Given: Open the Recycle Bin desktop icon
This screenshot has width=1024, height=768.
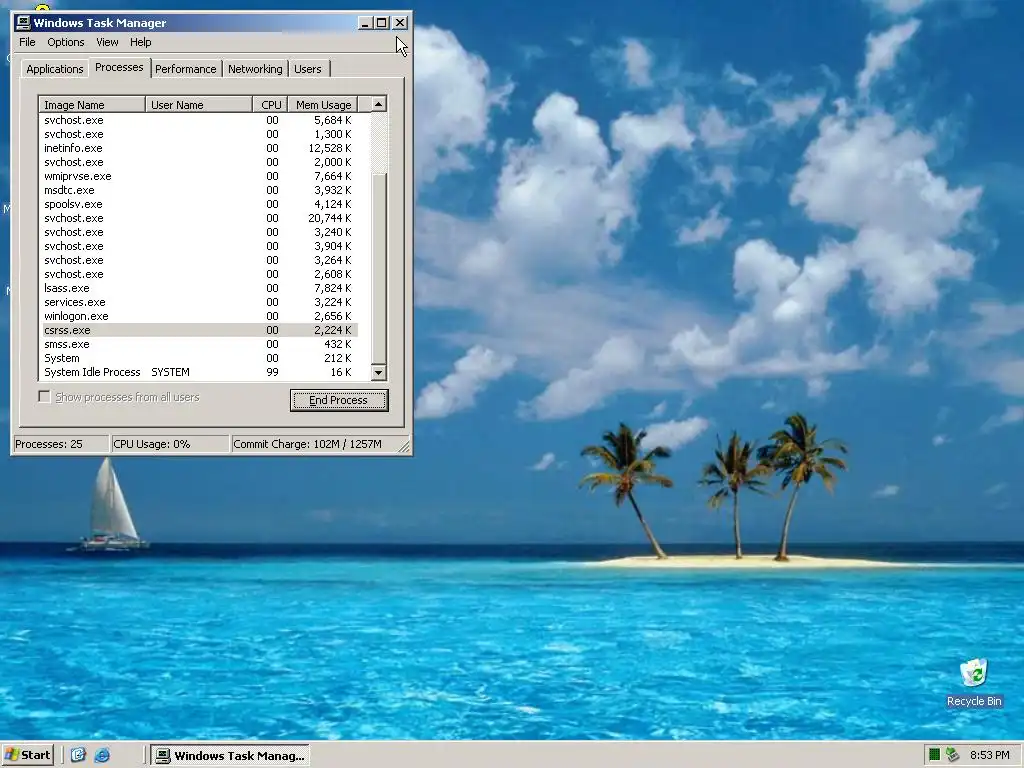Looking at the screenshot, I should click(974, 682).
